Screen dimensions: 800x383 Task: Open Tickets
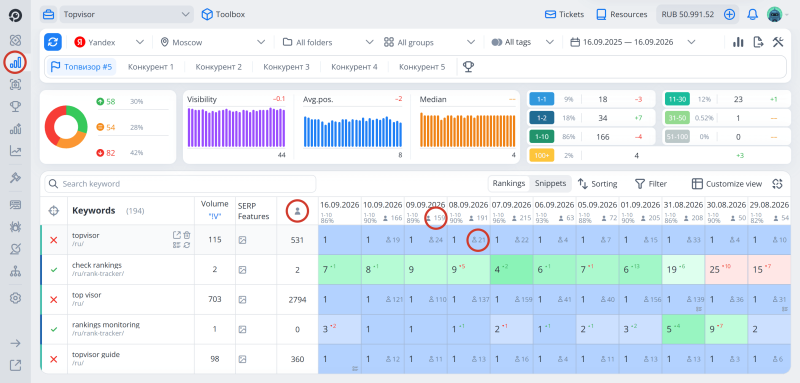click(x=564, y=14)
